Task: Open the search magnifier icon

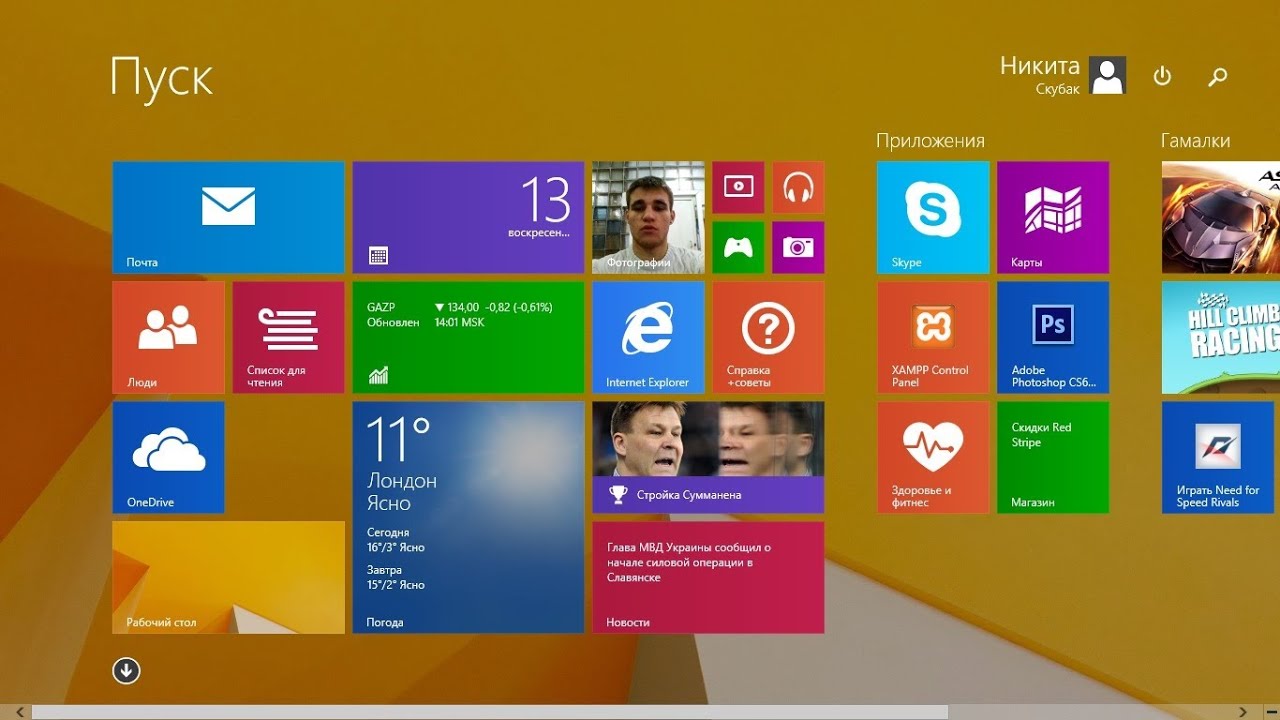Action: coord(1217,76)
